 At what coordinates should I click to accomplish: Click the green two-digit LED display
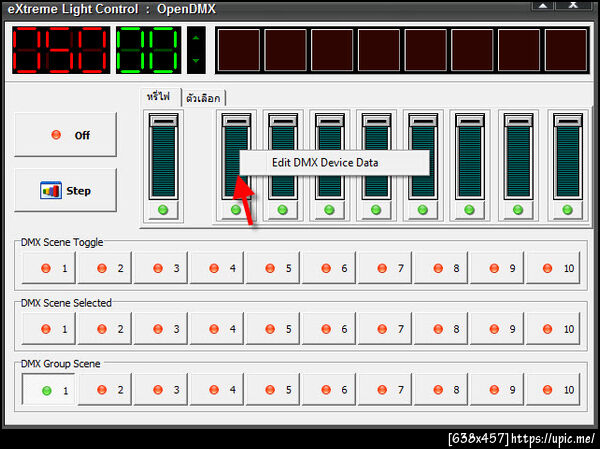click(x=148, y=50)
